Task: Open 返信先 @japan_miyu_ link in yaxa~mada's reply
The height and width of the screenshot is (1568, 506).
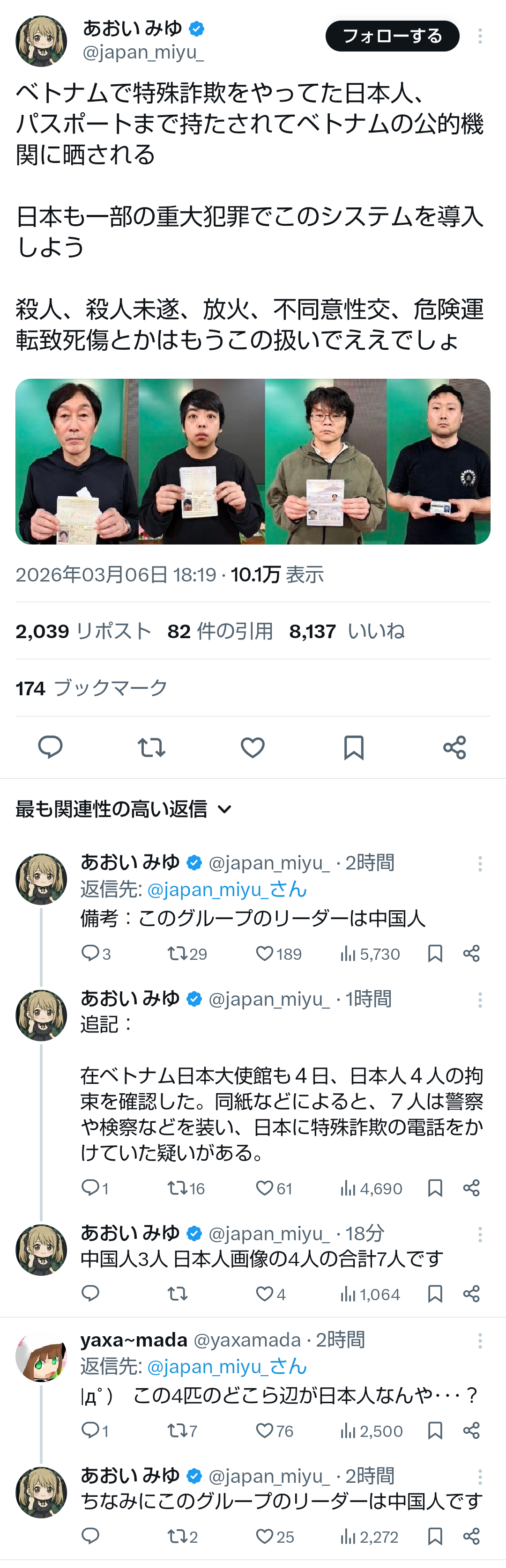Action: click(226, 1367)
